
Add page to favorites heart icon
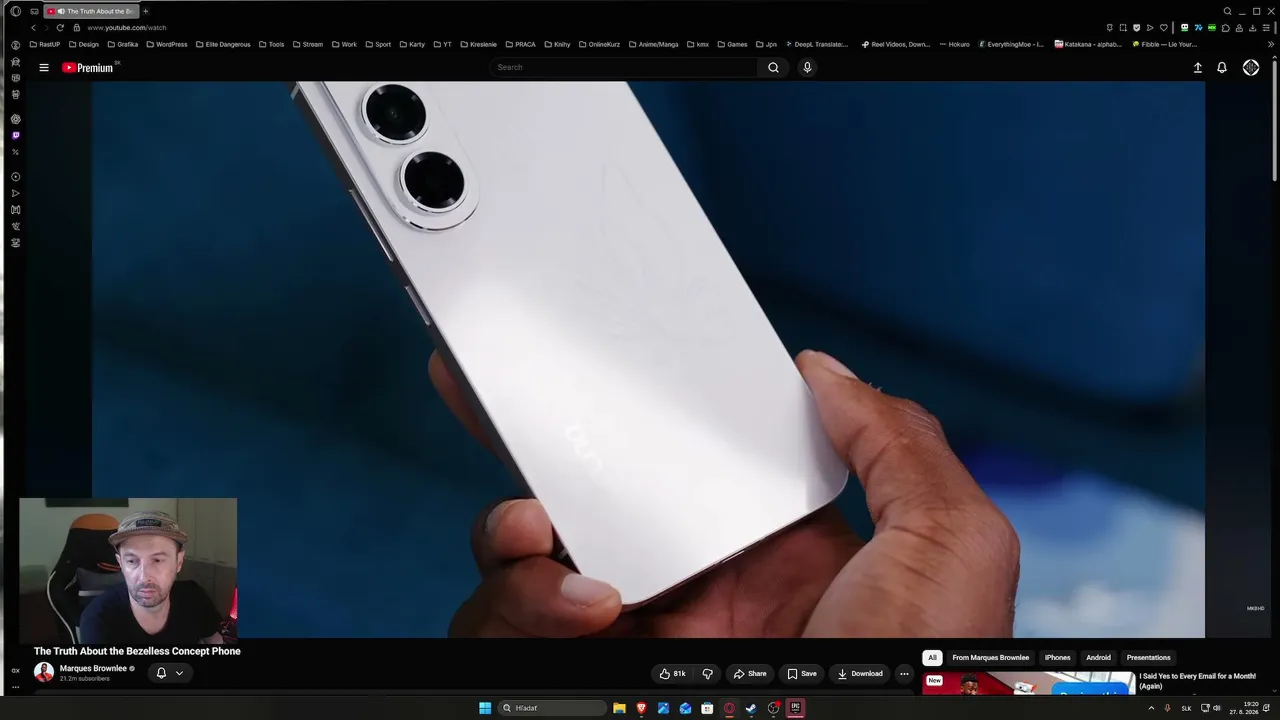[x=1163, y=28]
